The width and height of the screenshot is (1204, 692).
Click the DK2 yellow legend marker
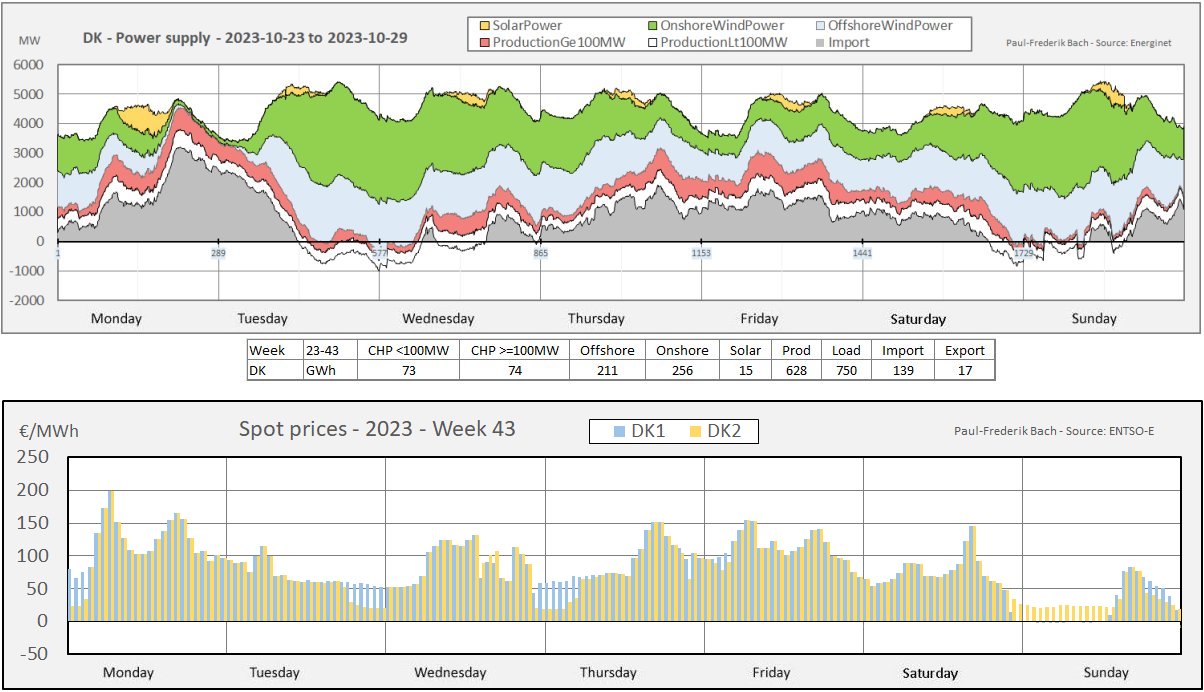696,431
